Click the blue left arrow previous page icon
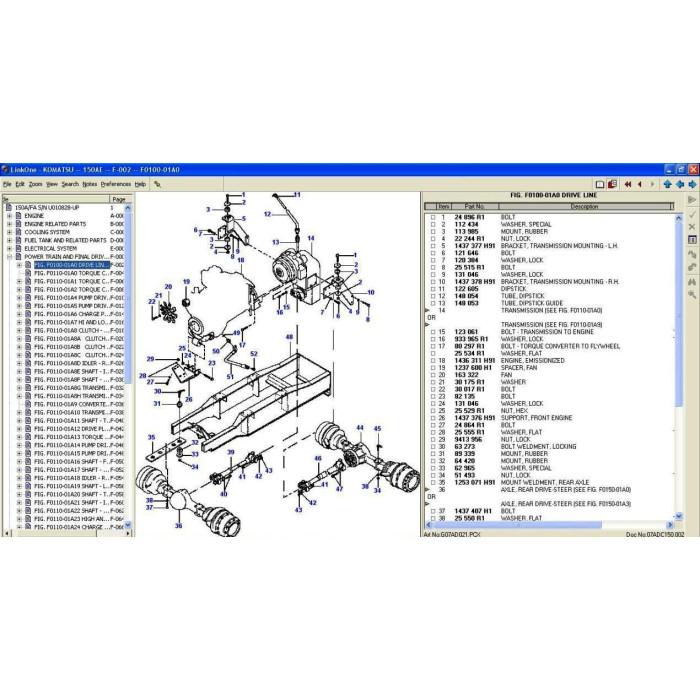The image size is (700, 700). coord(680,184)
